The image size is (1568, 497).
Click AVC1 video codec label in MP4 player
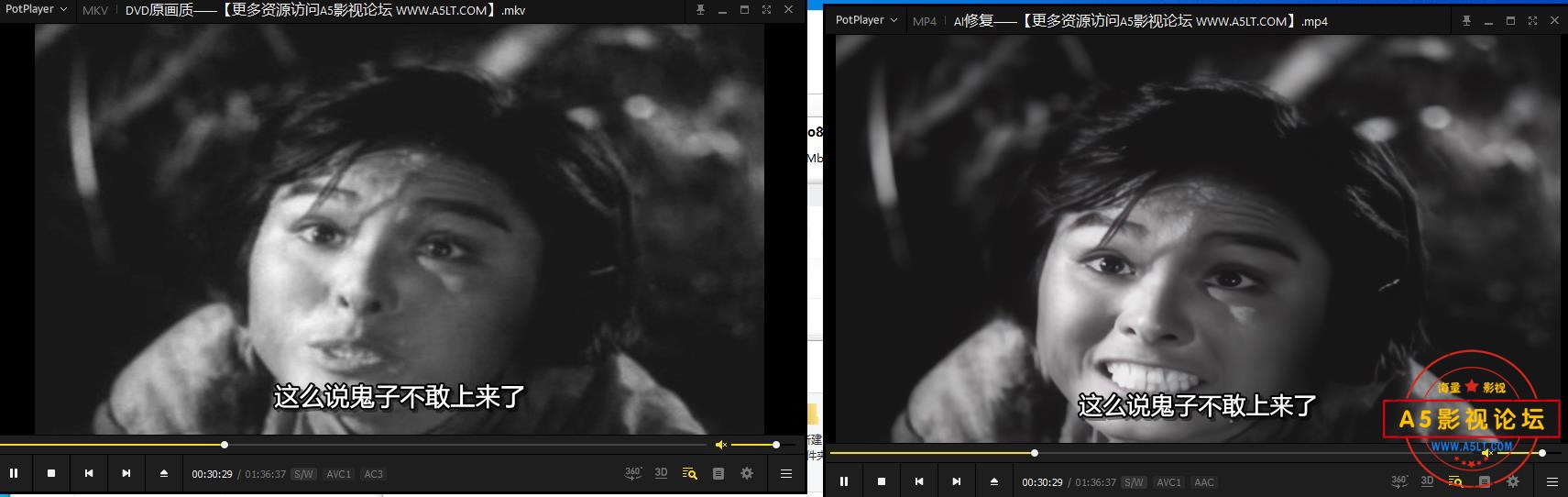1169,482
